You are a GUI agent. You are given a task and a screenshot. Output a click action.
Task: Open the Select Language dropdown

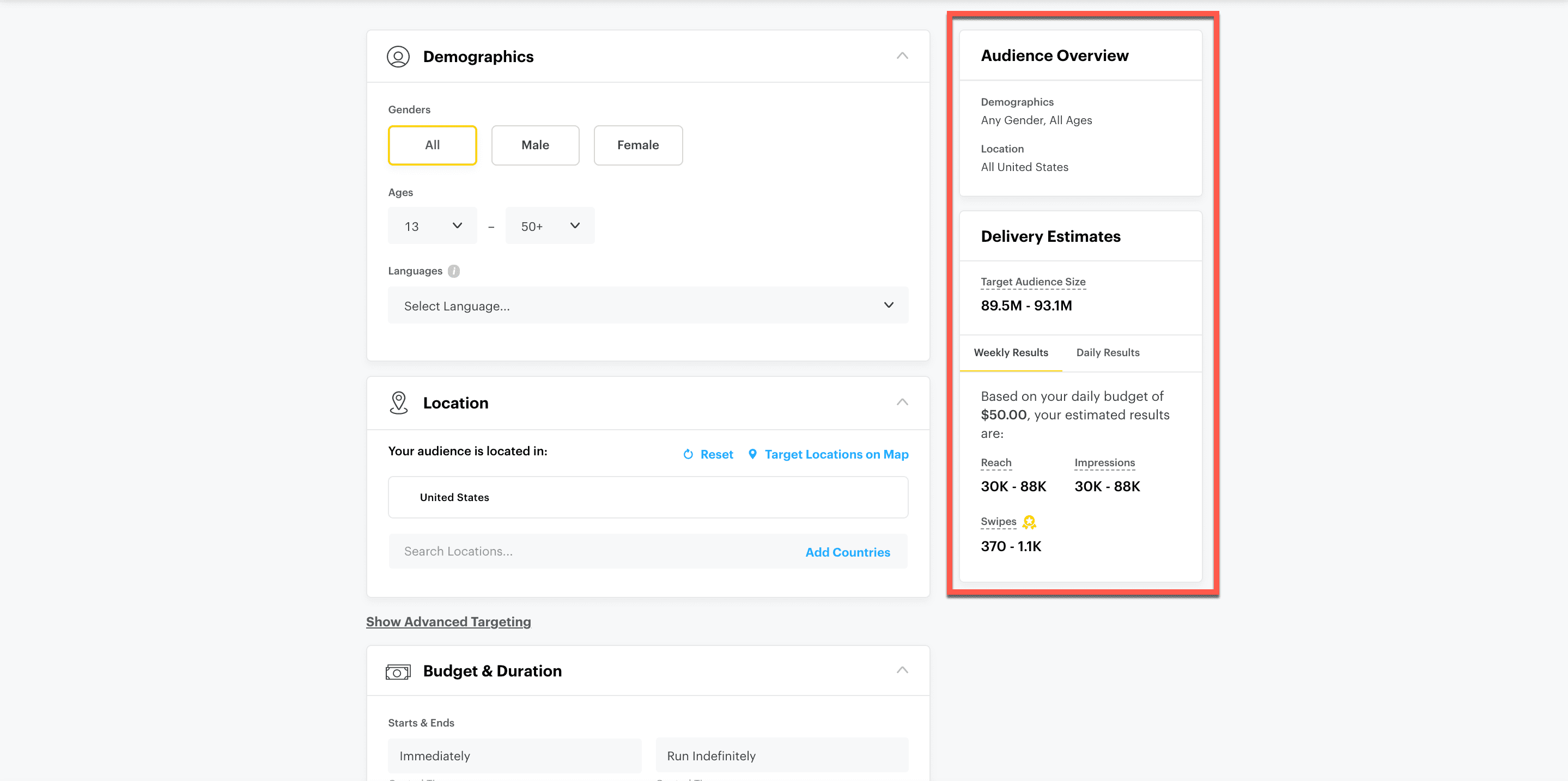coord(648,306)
